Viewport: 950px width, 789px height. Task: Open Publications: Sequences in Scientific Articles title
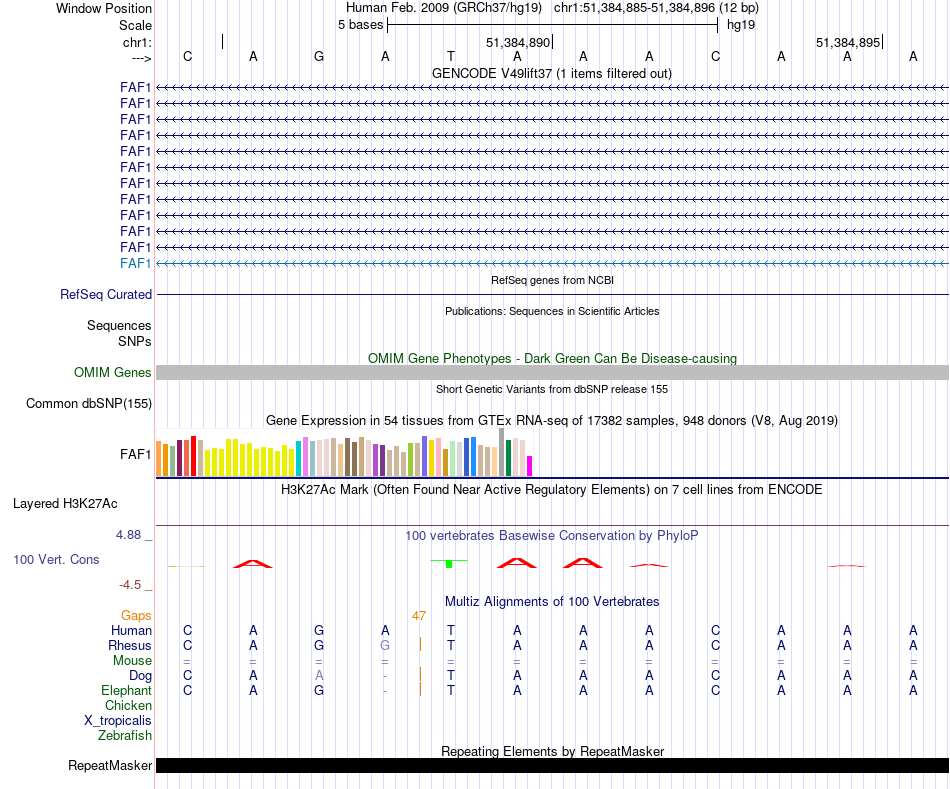(552, 311)
